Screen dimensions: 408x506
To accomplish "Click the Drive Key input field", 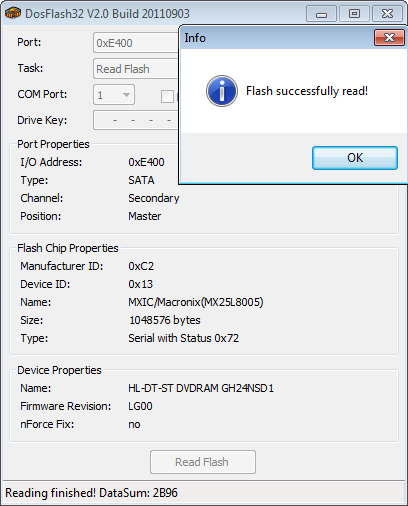I will (136, 120).
